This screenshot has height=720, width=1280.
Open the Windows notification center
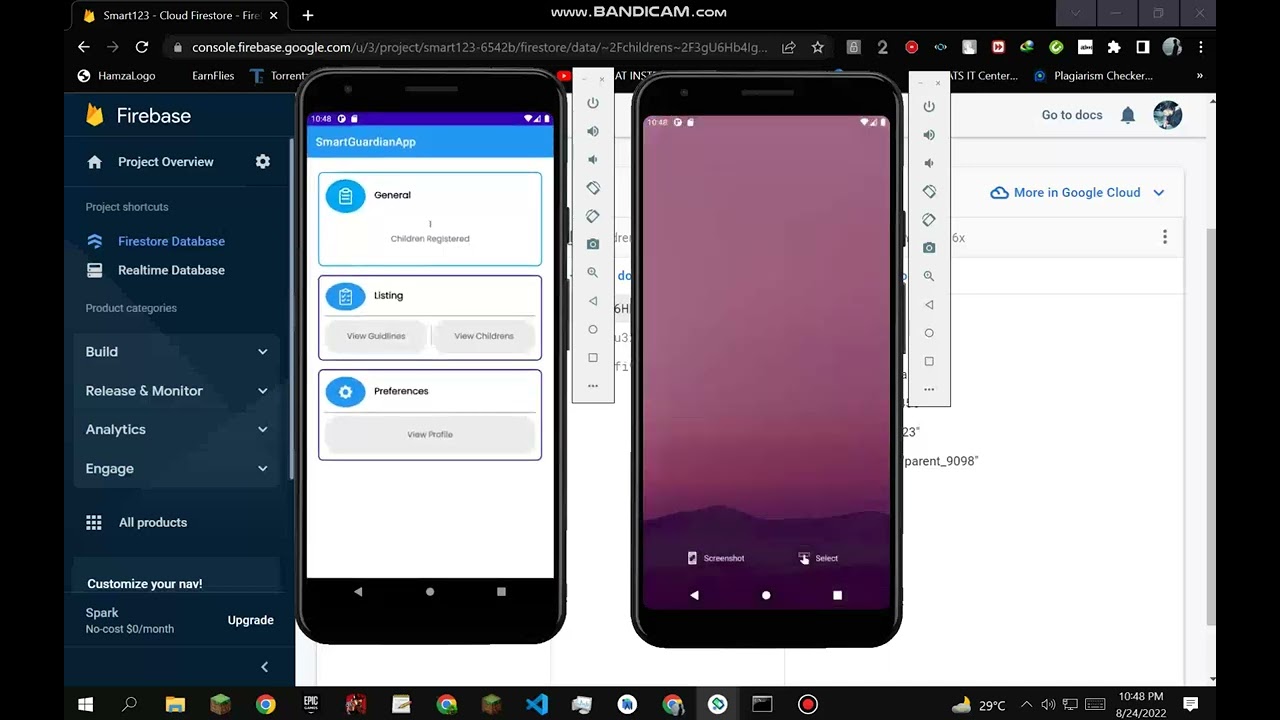coord(1191,705)
